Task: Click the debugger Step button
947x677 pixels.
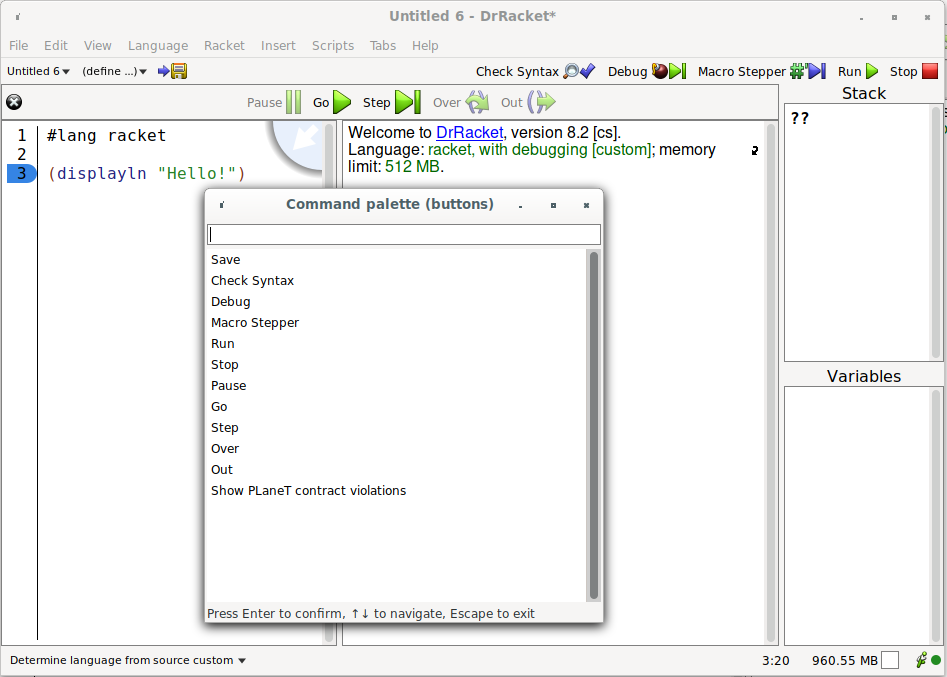Action: coord(391,102)
